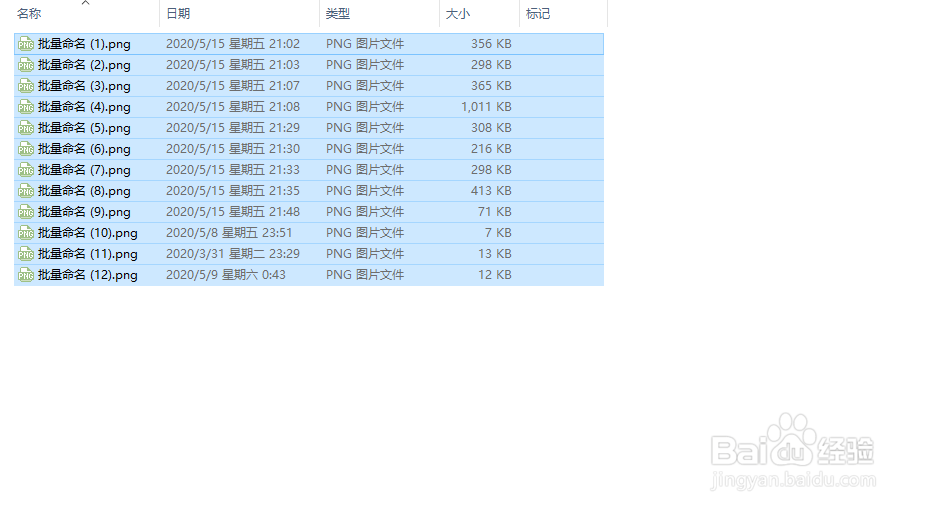
Task: Select file name 批量命名 (9).png
Action: click(x=84, y=212)
